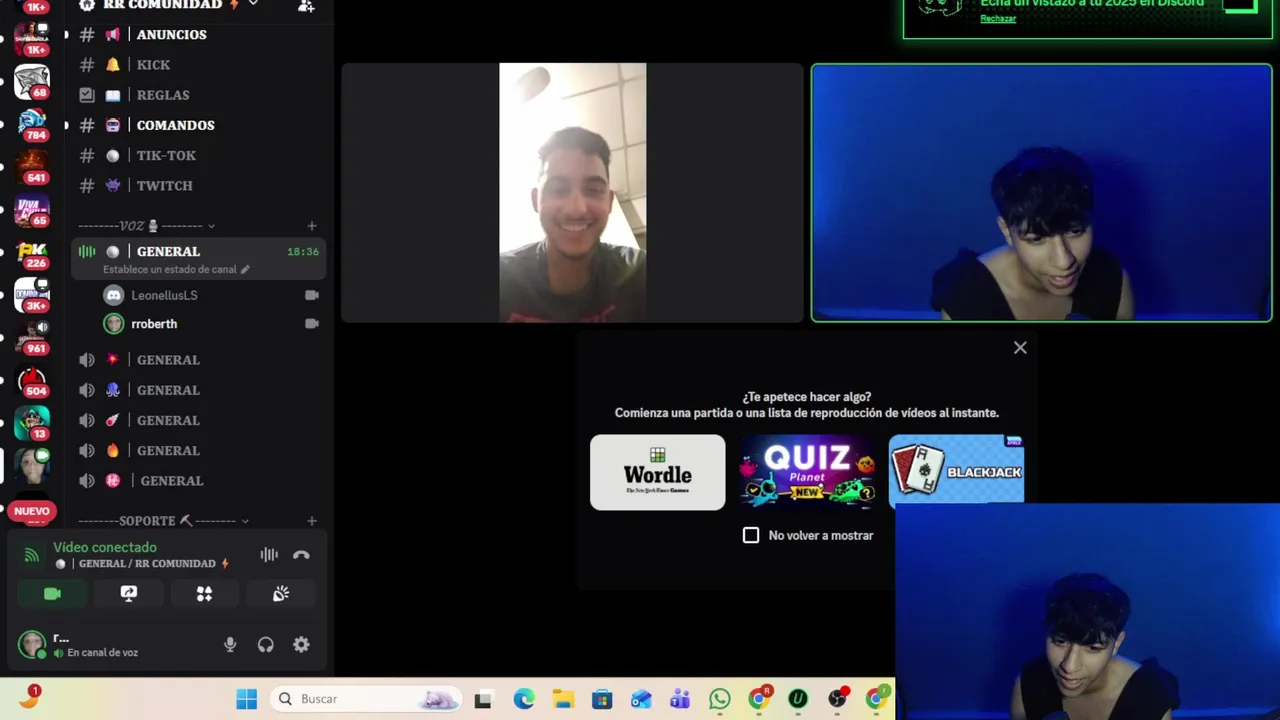The image size is (1280, 720).
Task: Create a channel in VOZ category
Action: pos(312,226)
